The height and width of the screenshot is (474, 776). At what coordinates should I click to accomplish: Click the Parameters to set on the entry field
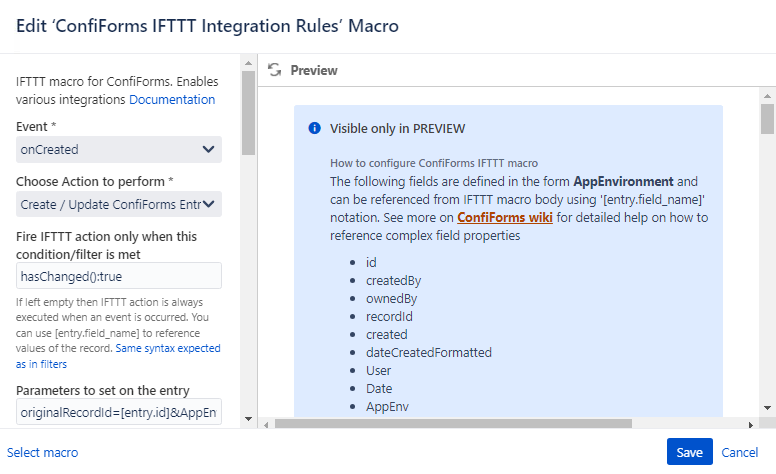(x=119, y=412)
